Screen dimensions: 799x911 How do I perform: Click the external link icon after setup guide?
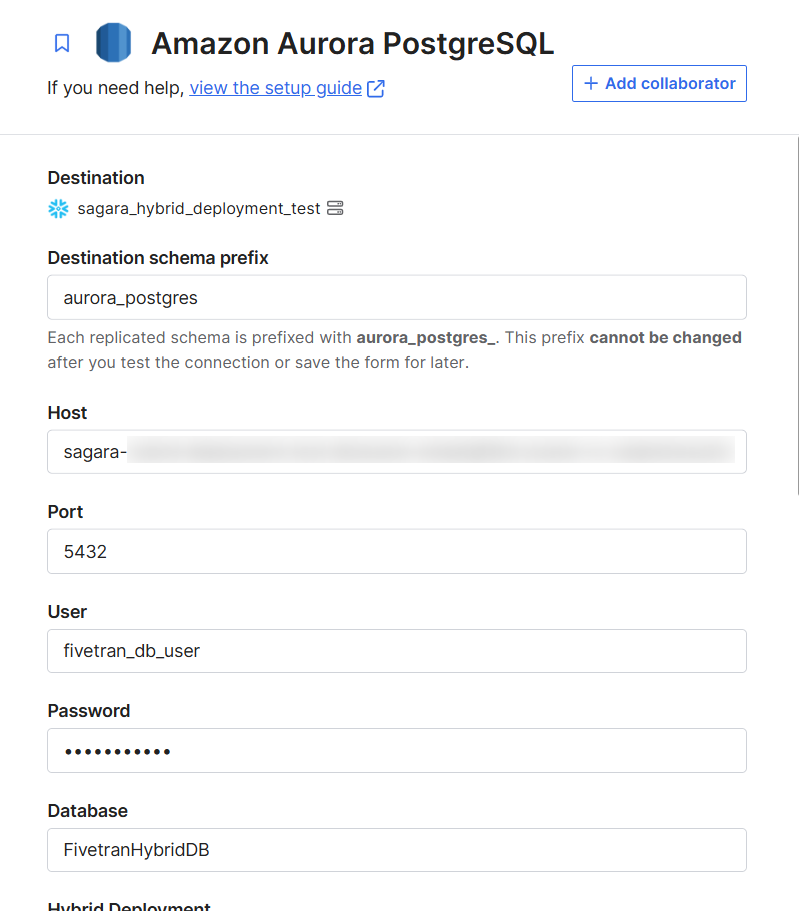click(376, 88)
